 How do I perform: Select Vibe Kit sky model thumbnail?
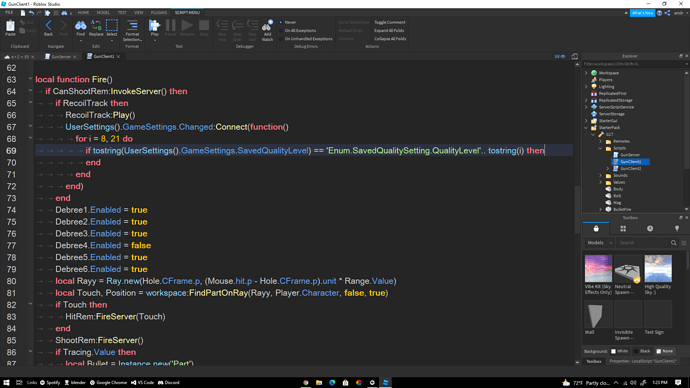(x=598, y=268)
